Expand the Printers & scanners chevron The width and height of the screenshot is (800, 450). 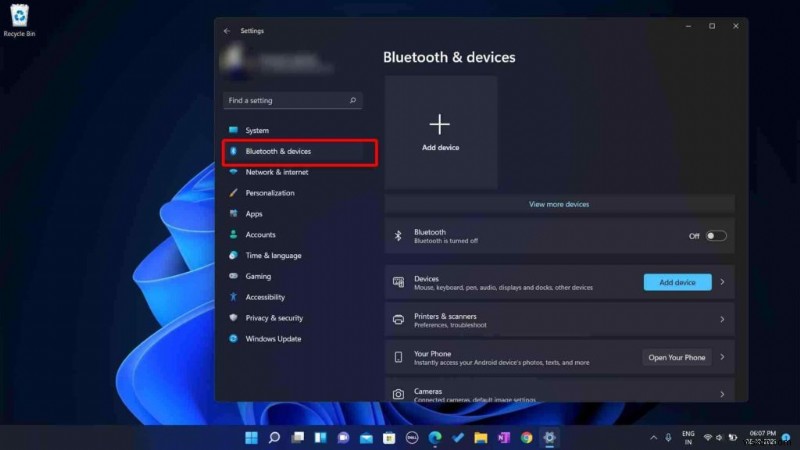[x=722, y=319]
